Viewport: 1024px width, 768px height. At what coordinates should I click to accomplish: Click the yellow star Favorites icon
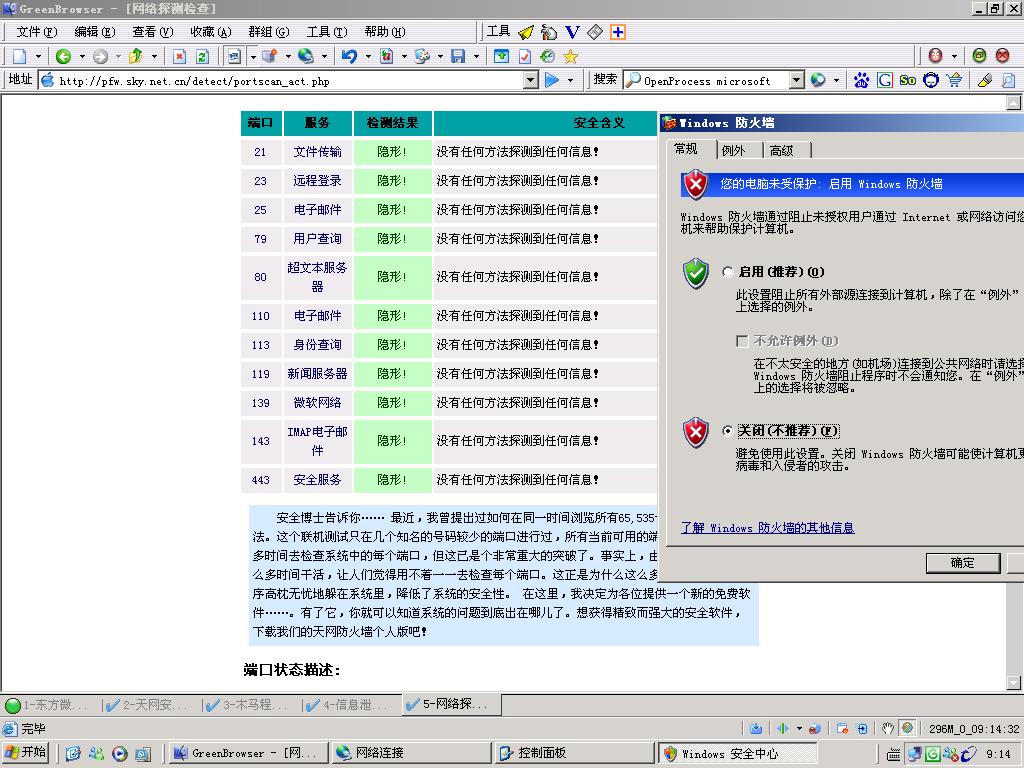570,57
